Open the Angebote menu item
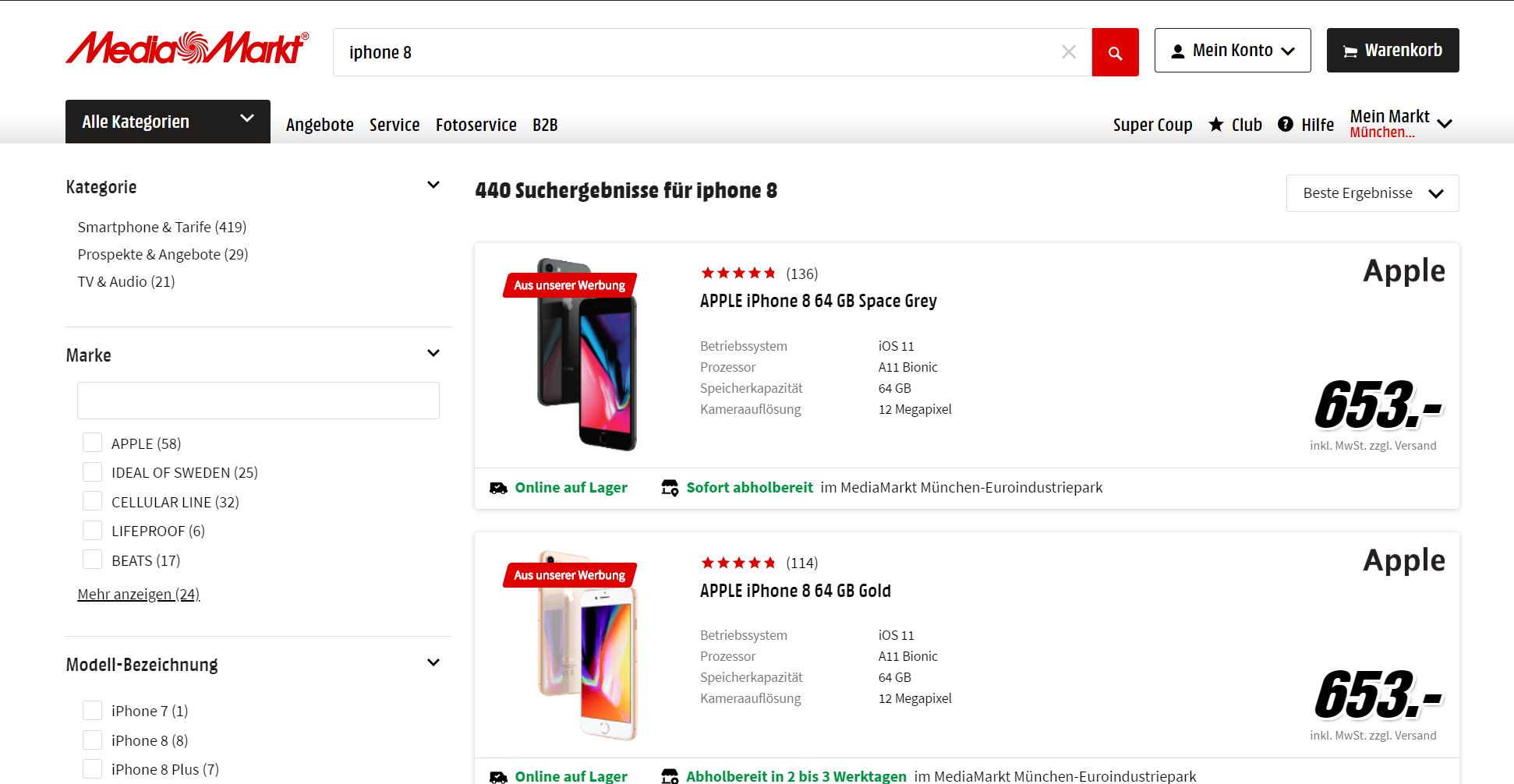 (319, 125)
